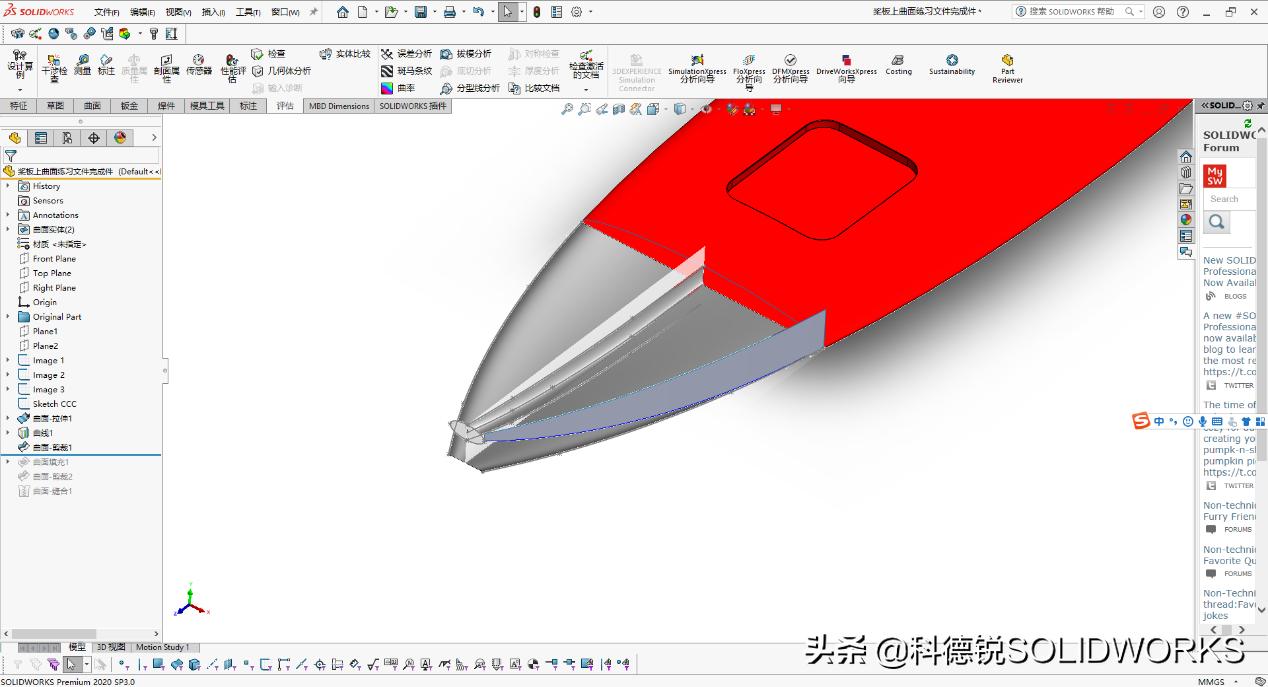Screen dimensions: 1268x687
Task: Open the 设计算例 dropdown arrow
Action: (19, 90)
